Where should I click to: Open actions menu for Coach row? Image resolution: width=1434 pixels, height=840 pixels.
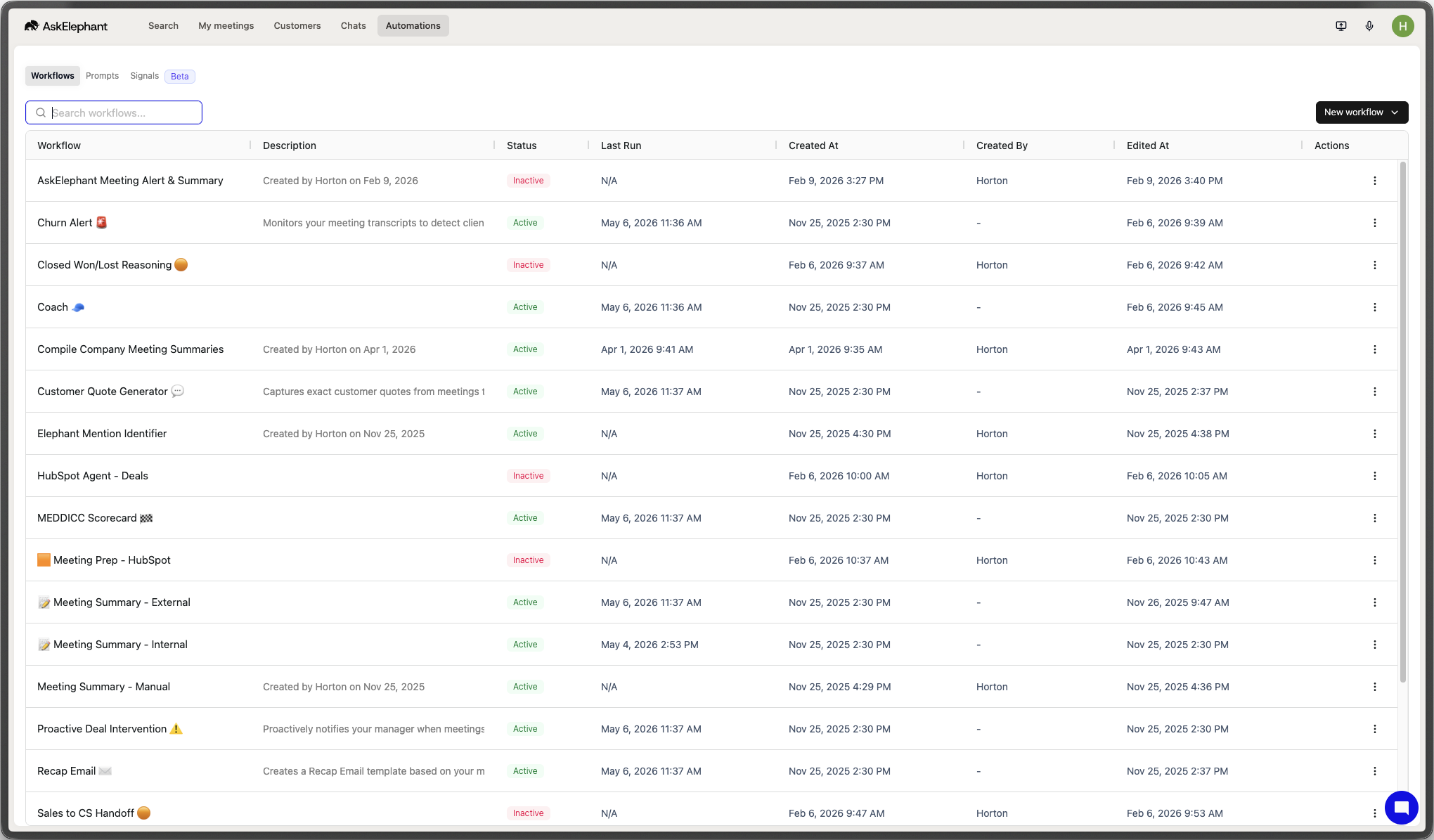point(1375,307)
